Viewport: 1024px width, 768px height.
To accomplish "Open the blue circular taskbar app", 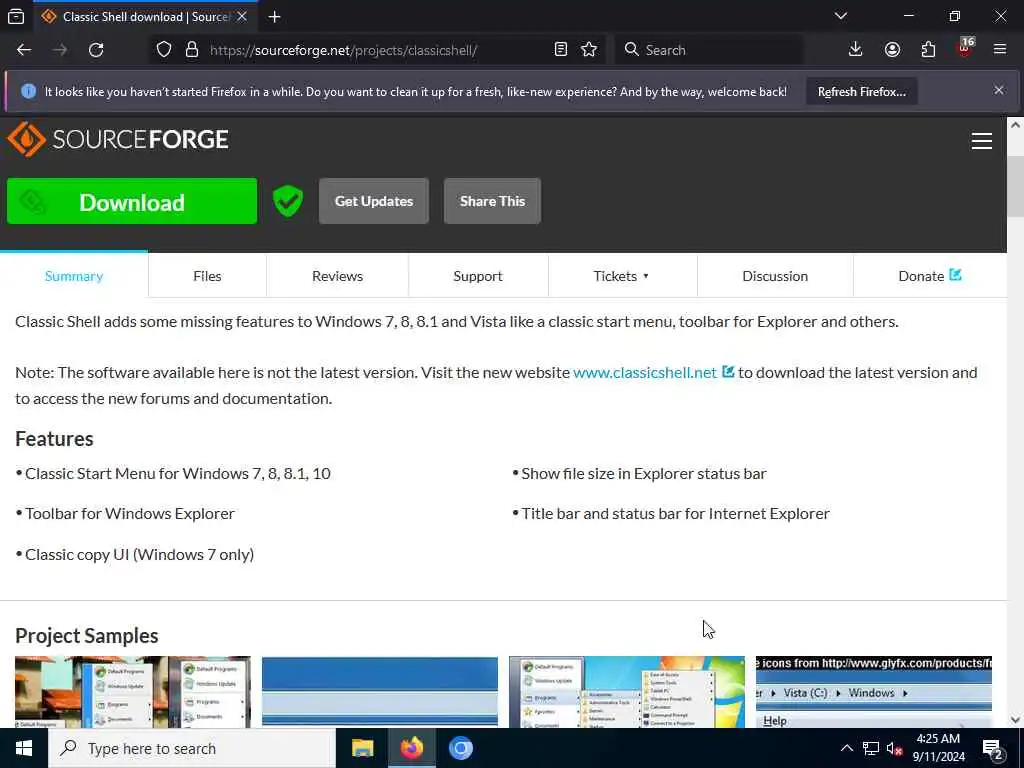I will click(460, 748).
